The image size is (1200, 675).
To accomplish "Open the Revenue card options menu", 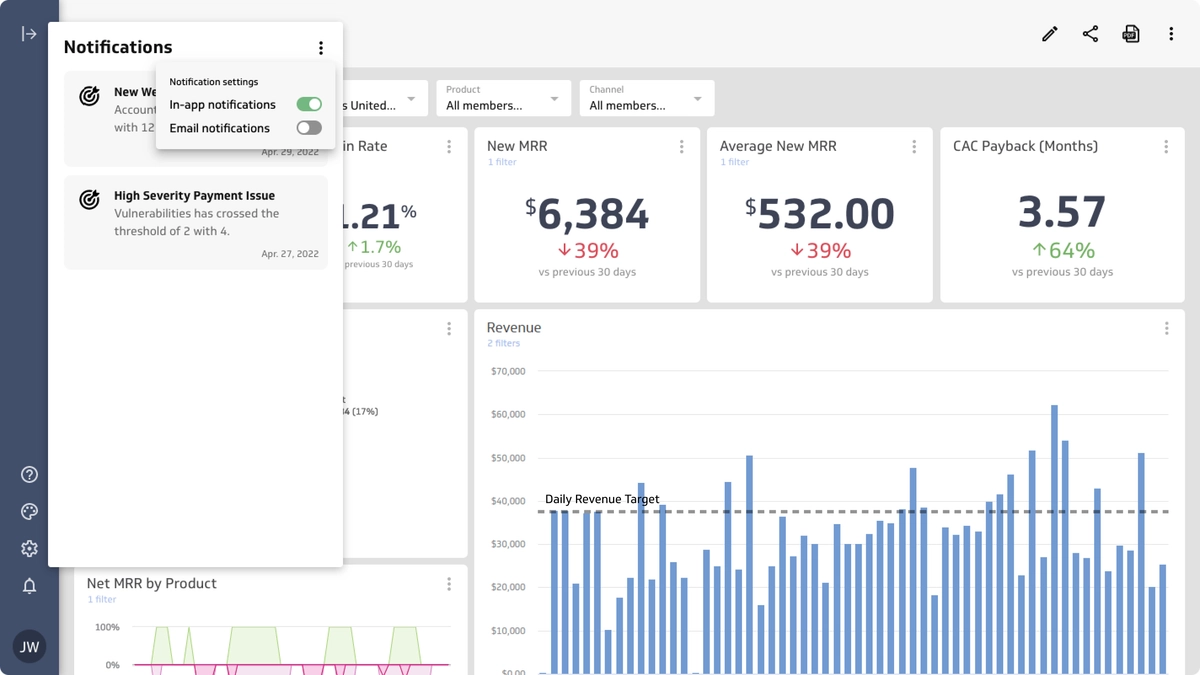I will tap(1166, 327).
